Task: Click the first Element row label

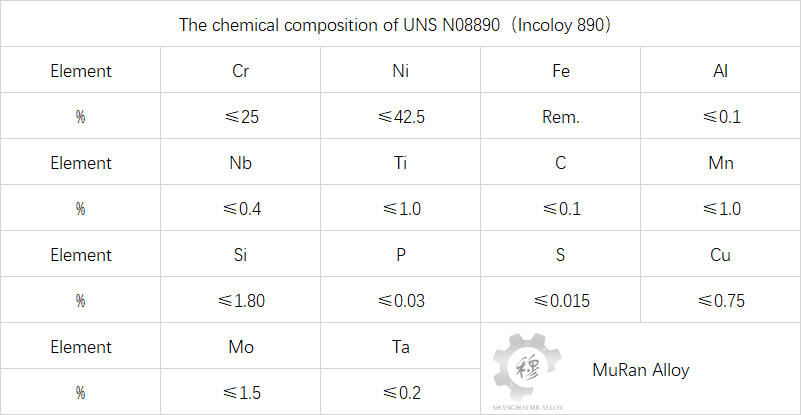Action: point(81,70)
